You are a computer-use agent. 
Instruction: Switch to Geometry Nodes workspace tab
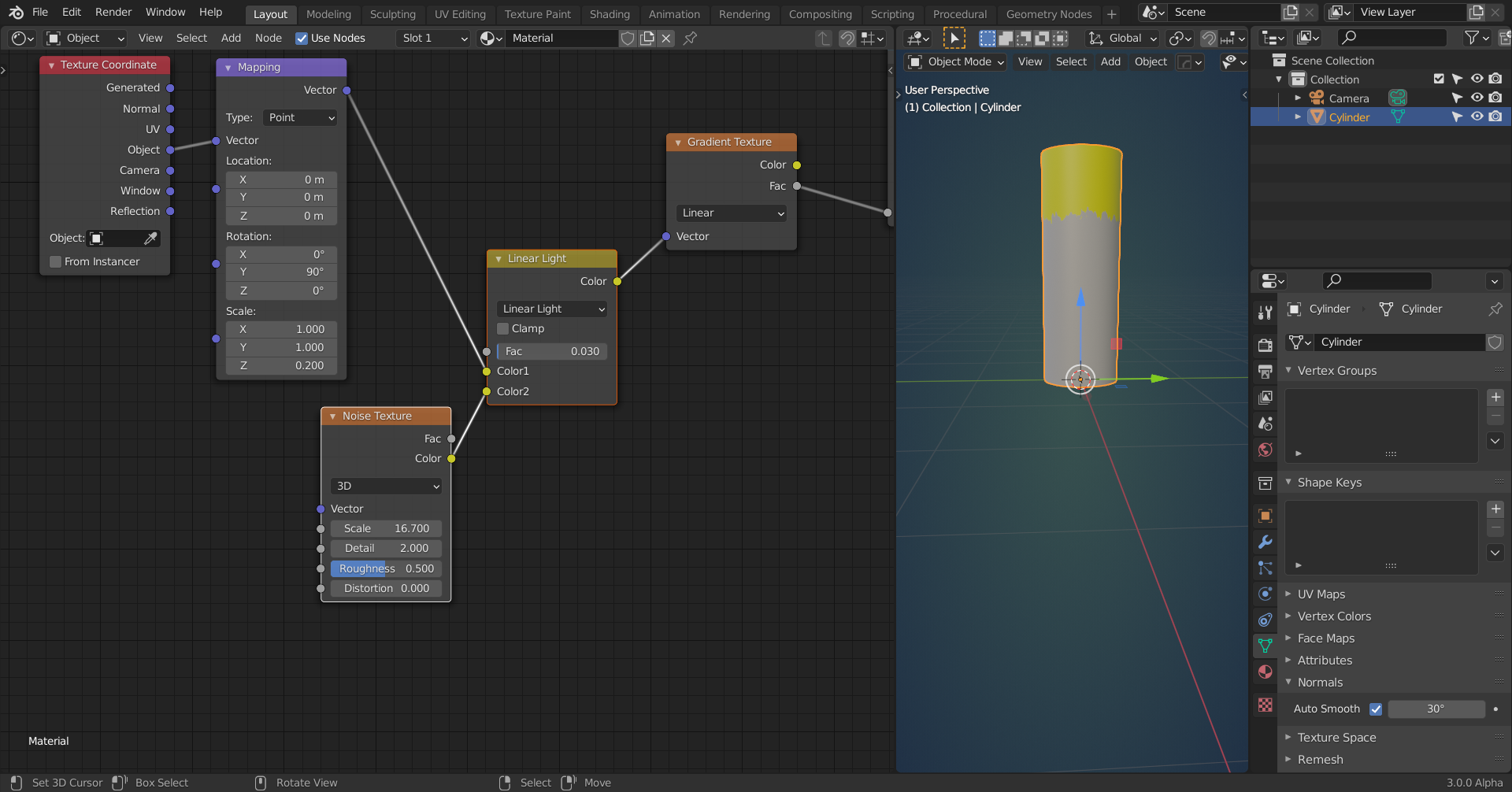1048,14
